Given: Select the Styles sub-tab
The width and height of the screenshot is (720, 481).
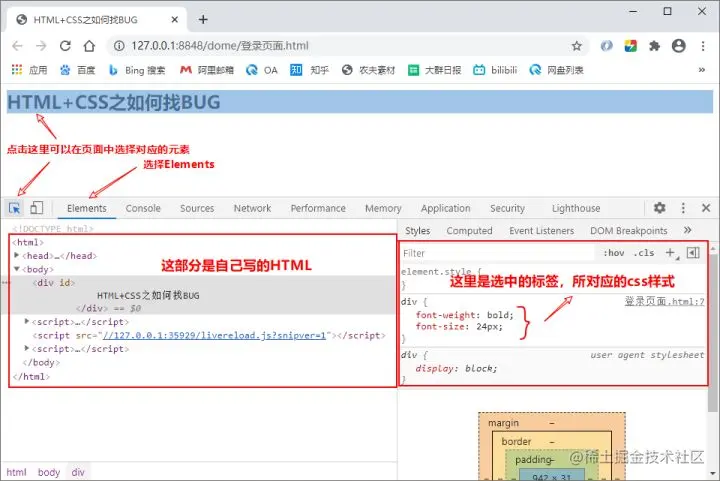Looking at the screenshot, I should [417, 231].
